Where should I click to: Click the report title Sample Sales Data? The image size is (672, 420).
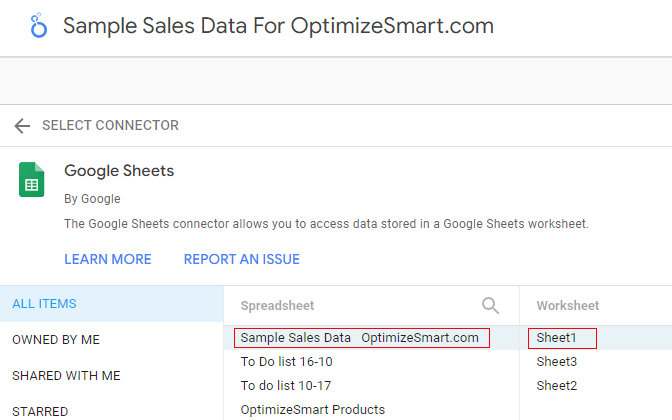tap(279, 26)
